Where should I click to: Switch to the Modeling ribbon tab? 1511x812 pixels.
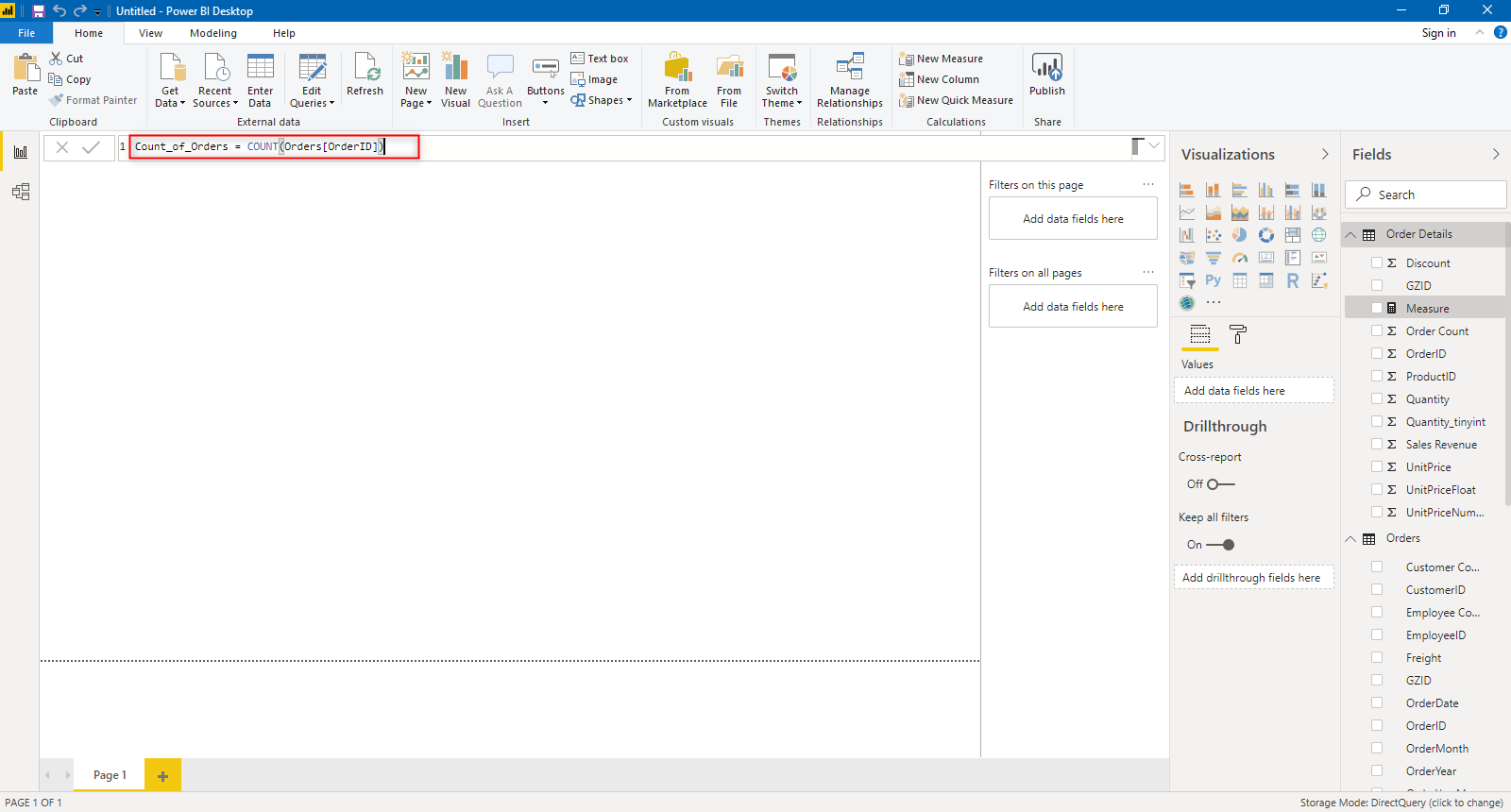213,33
